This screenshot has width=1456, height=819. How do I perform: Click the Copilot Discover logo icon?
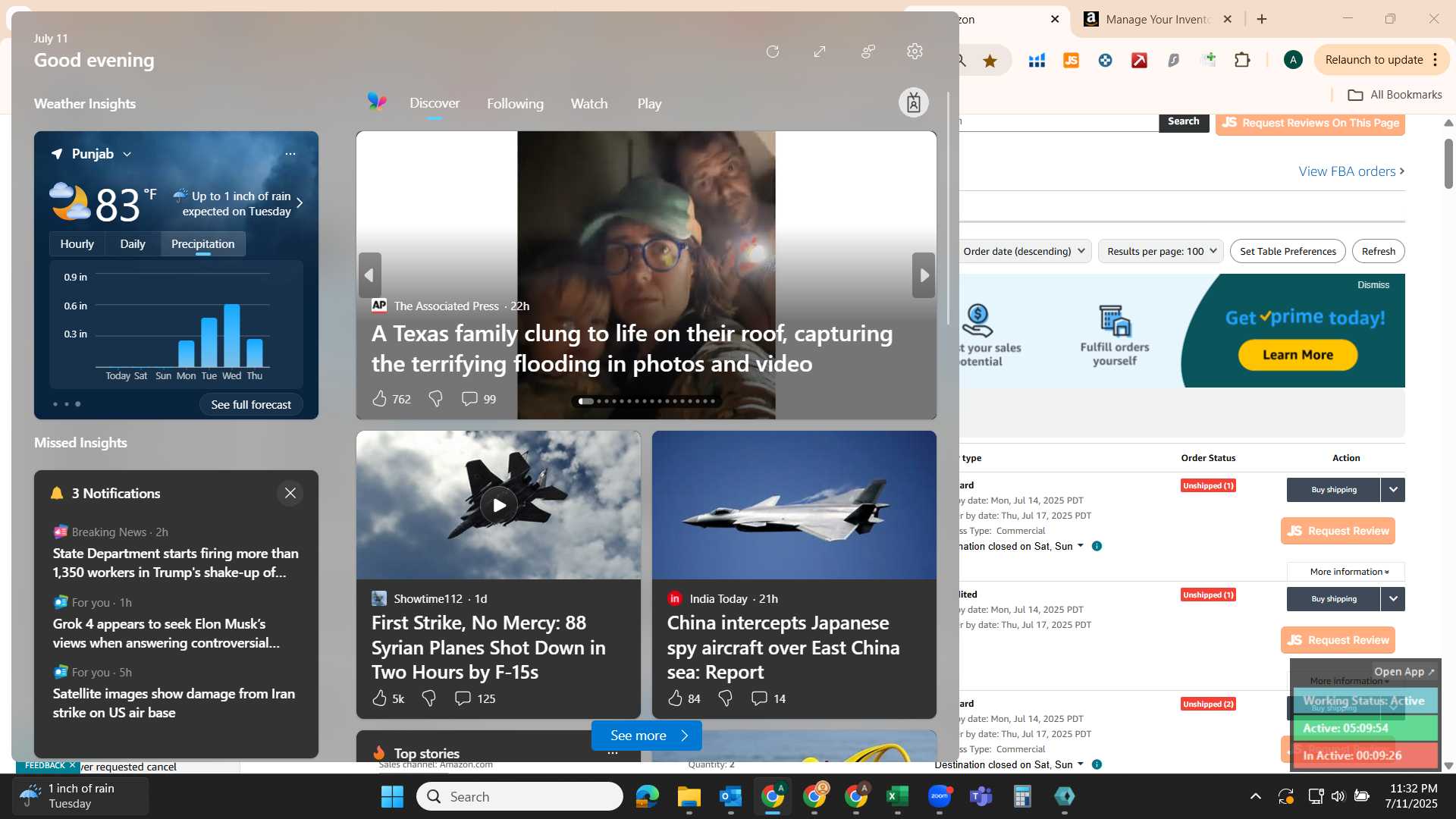coord(377,102)
